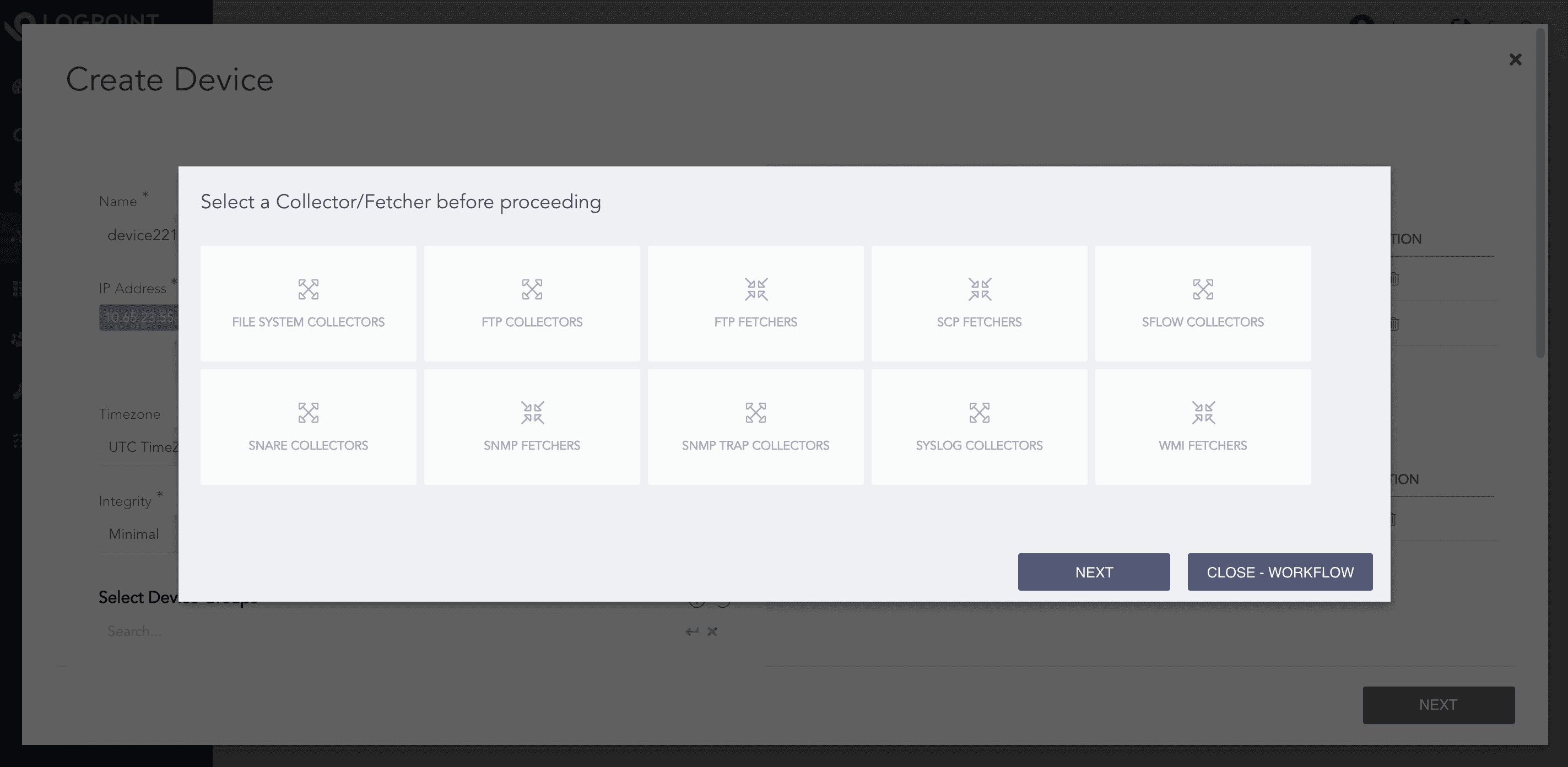Pick the WMI Fetchers icon
Image resolution: width=1568 pixels, height=767 pixels.
pos(1203,413)
